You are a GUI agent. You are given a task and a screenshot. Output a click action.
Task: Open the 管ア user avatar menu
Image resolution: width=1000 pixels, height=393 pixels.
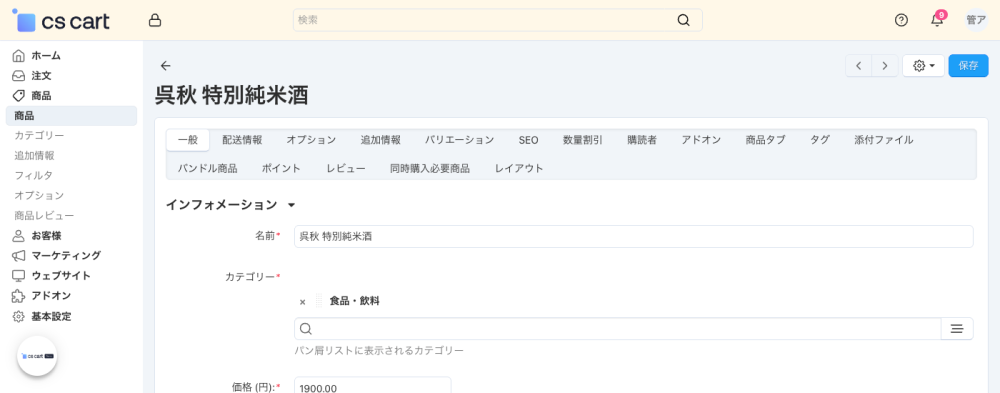click(x=976, y=20)
